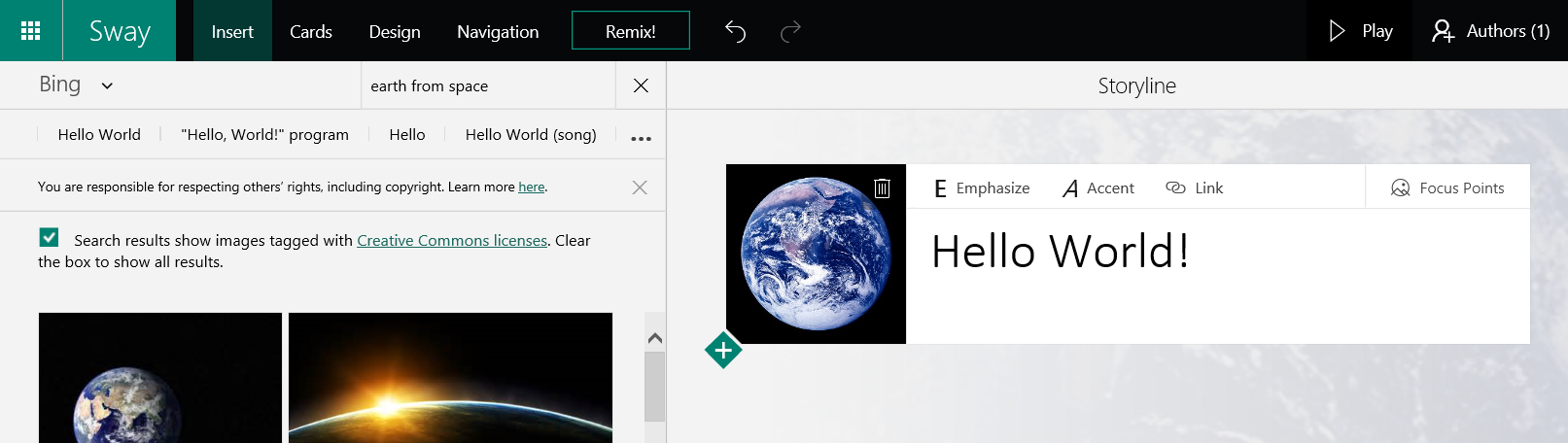Click the results scrollbar thumb
The width and height of the screenshot is (1568, 443).
click(655, 387)
